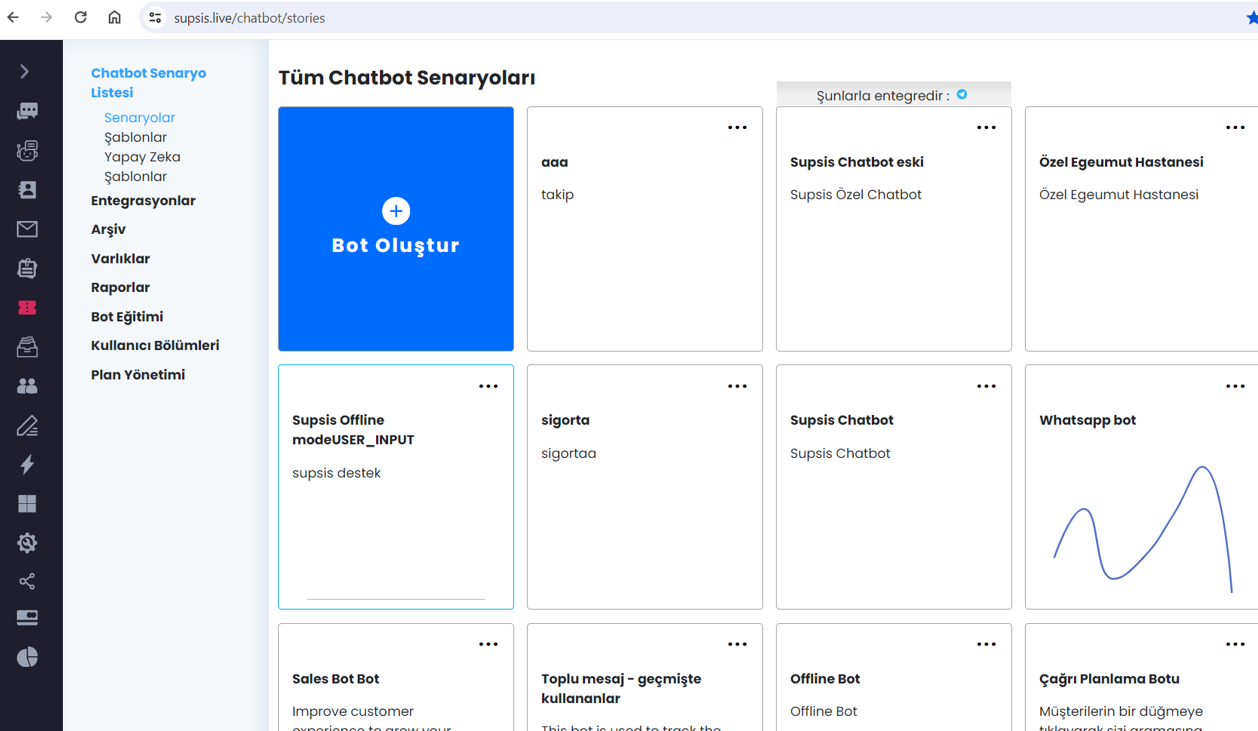Click the 'supsis destek' description text
The height and width of the screenshot is (731, 1258).
(x=336, y=473)
